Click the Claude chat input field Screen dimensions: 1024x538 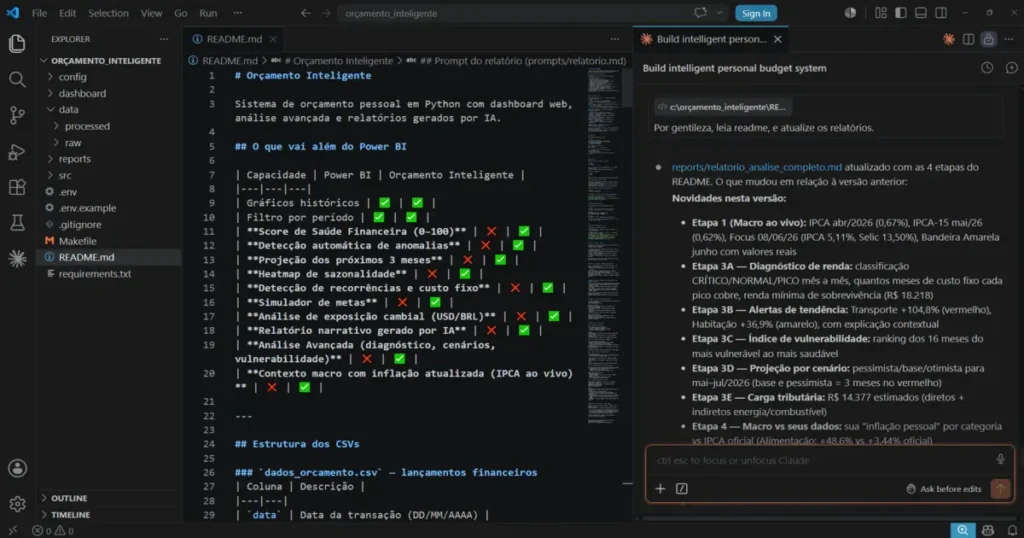click(822, 460)
